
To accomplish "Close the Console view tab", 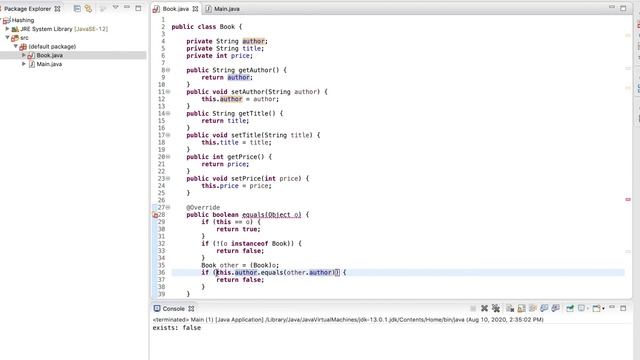I will click(x=191, y=309).
